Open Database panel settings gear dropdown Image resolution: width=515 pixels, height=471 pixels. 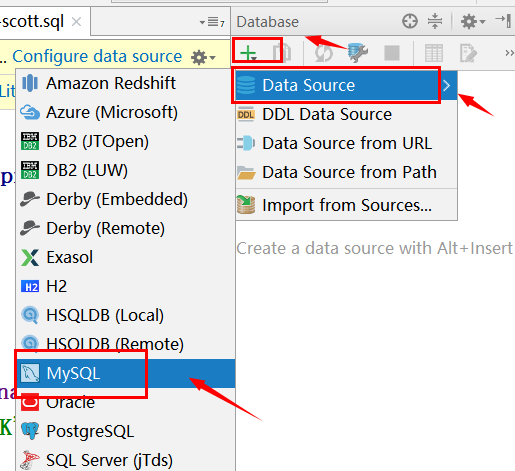click(x=473, y=22)
